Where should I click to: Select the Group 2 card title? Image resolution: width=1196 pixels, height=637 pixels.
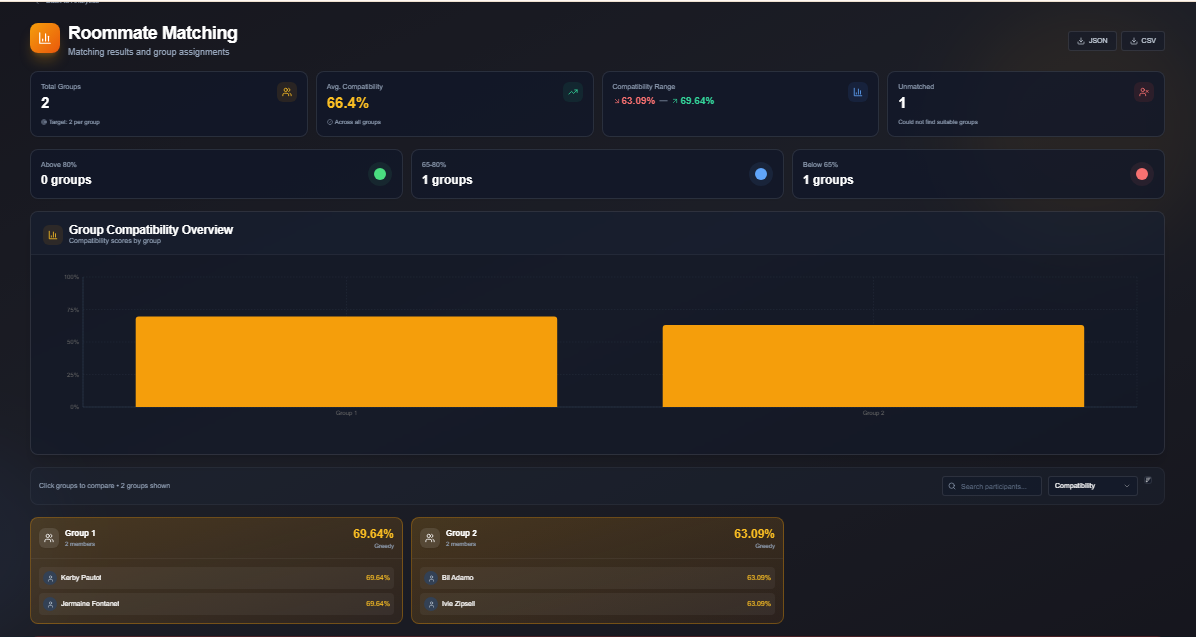click(x=461, y=533)
